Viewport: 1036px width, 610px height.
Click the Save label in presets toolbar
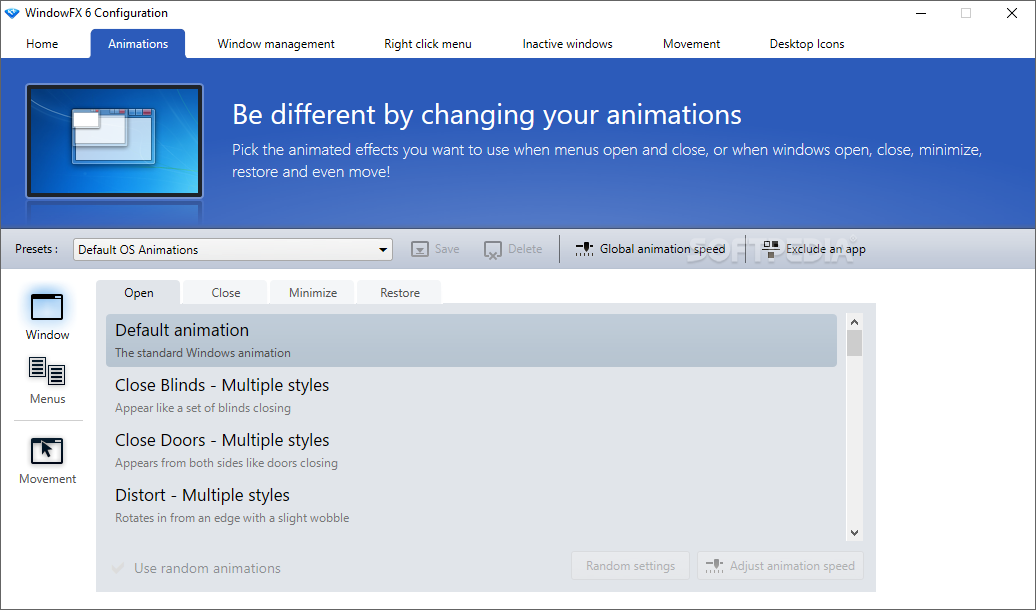[447, 249]
